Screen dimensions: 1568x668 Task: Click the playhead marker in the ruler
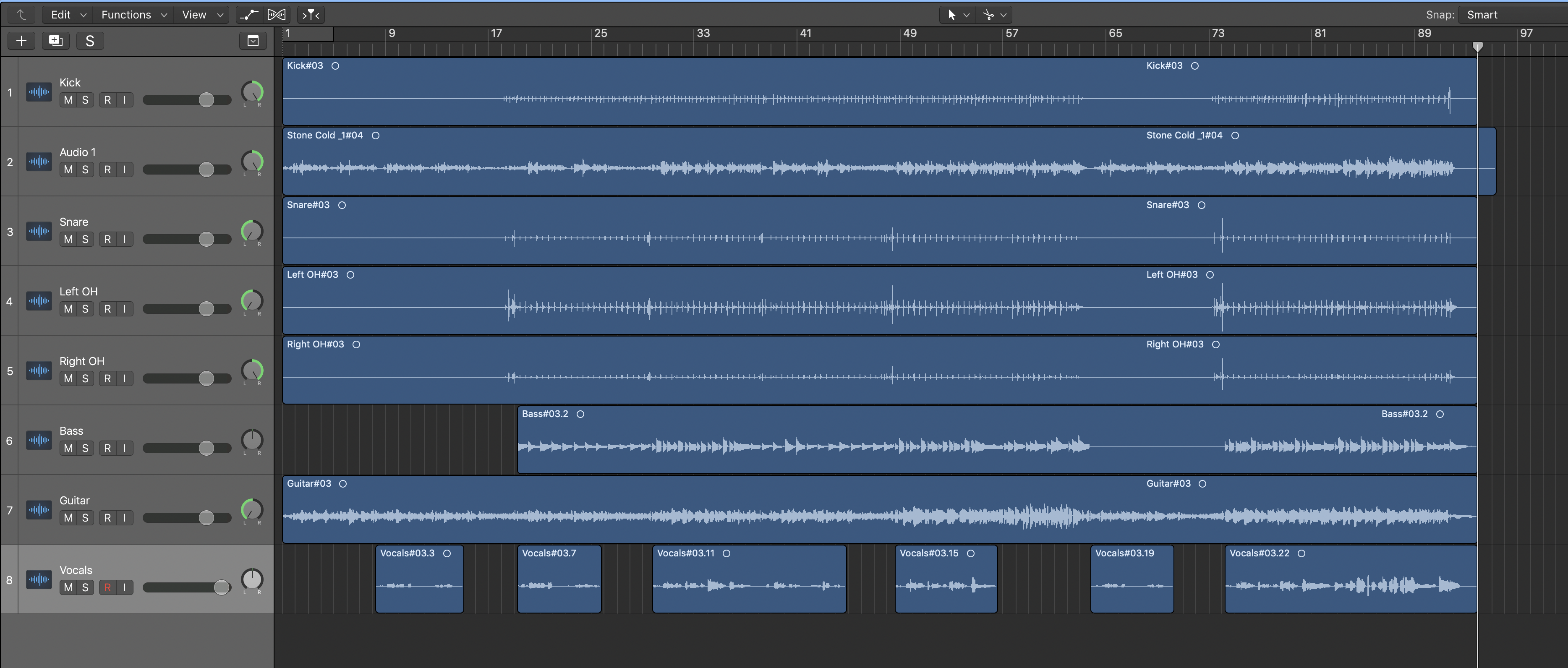coord(1477,47)
